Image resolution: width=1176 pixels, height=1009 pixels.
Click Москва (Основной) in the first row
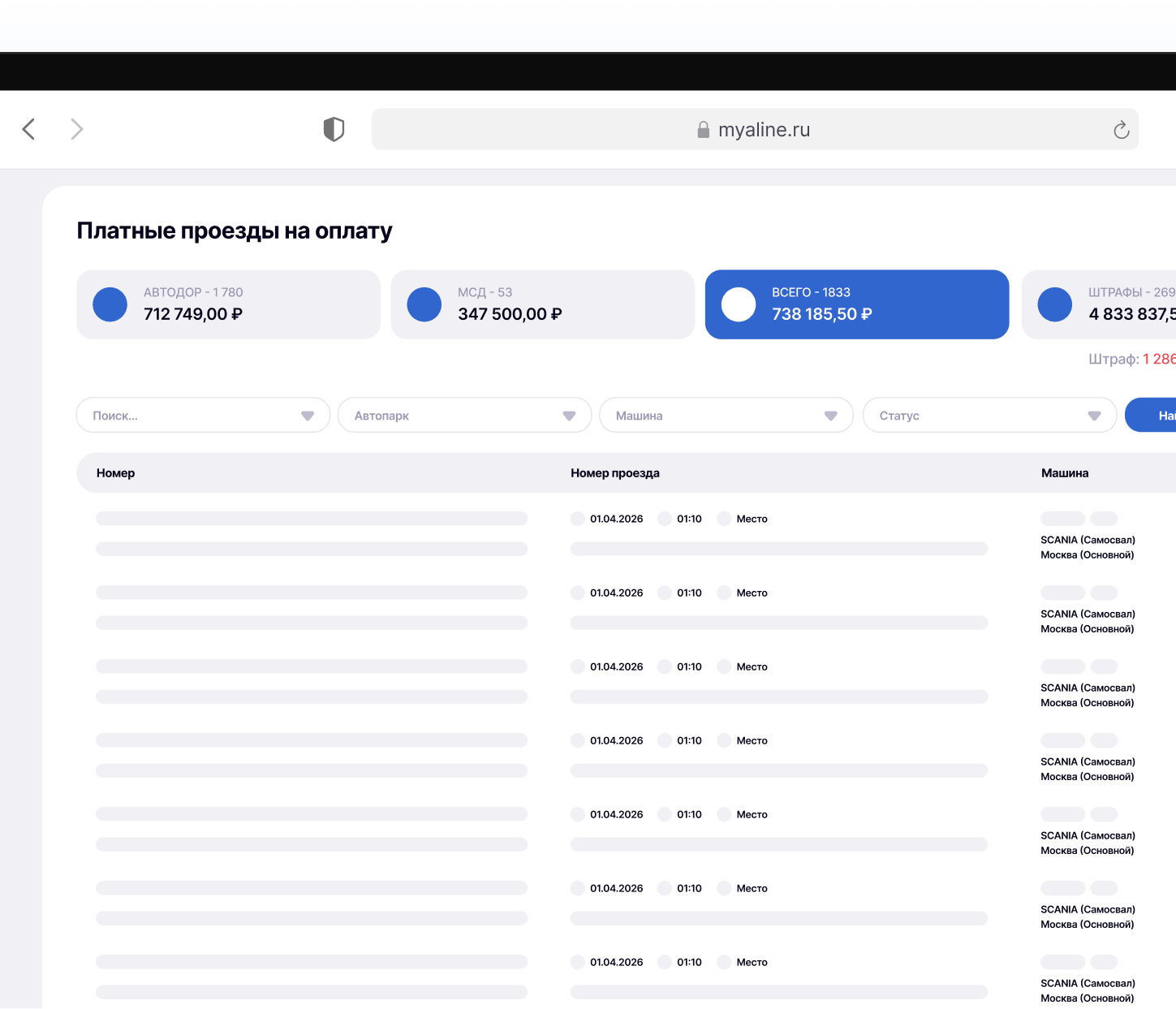(x=1087, y=555)
